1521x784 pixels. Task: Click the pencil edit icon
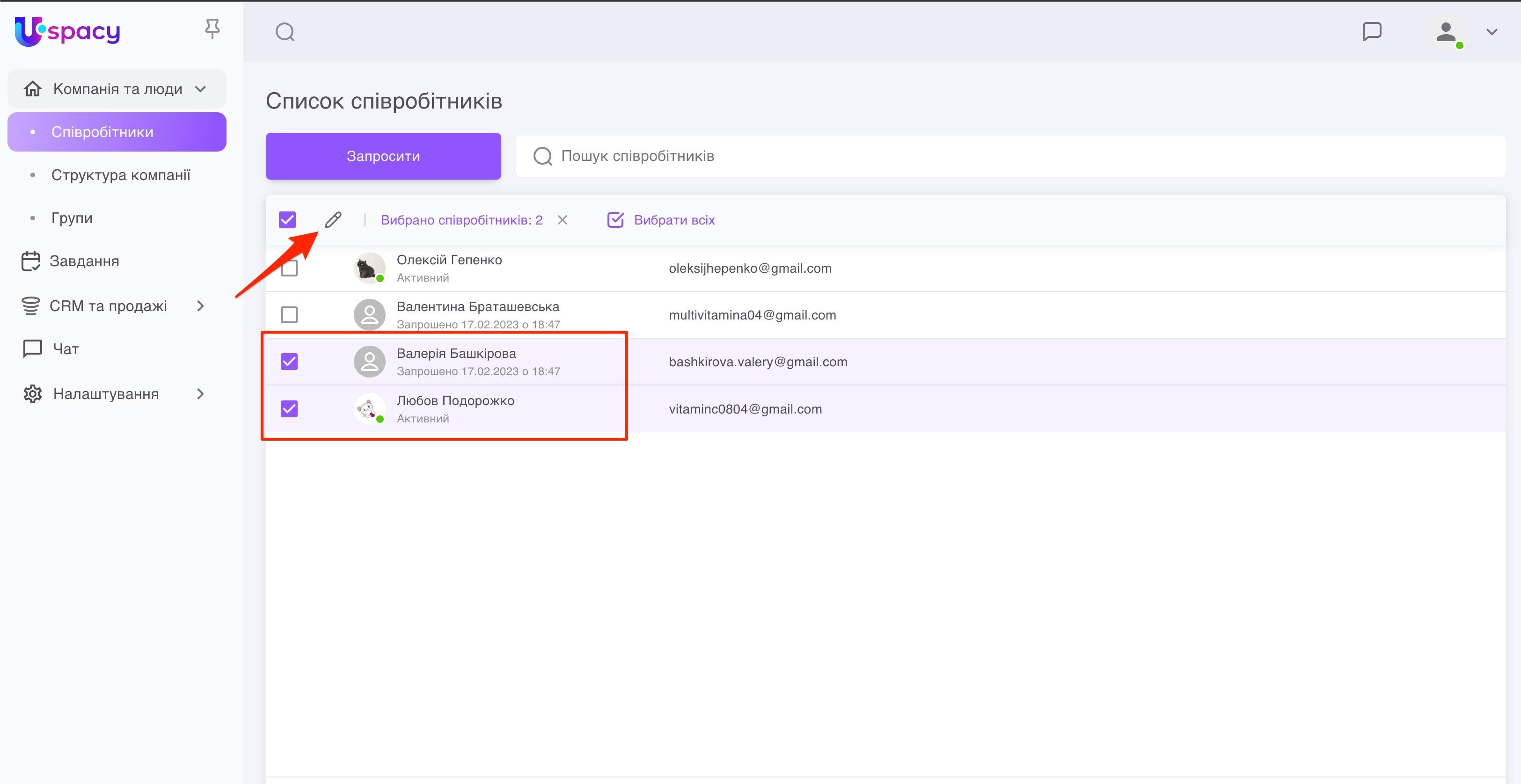[333, 219]
